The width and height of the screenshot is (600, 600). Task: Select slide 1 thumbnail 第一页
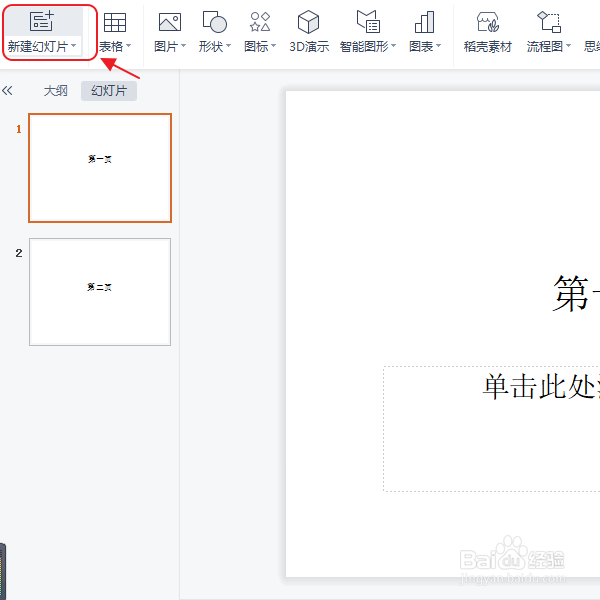[100, 168]
